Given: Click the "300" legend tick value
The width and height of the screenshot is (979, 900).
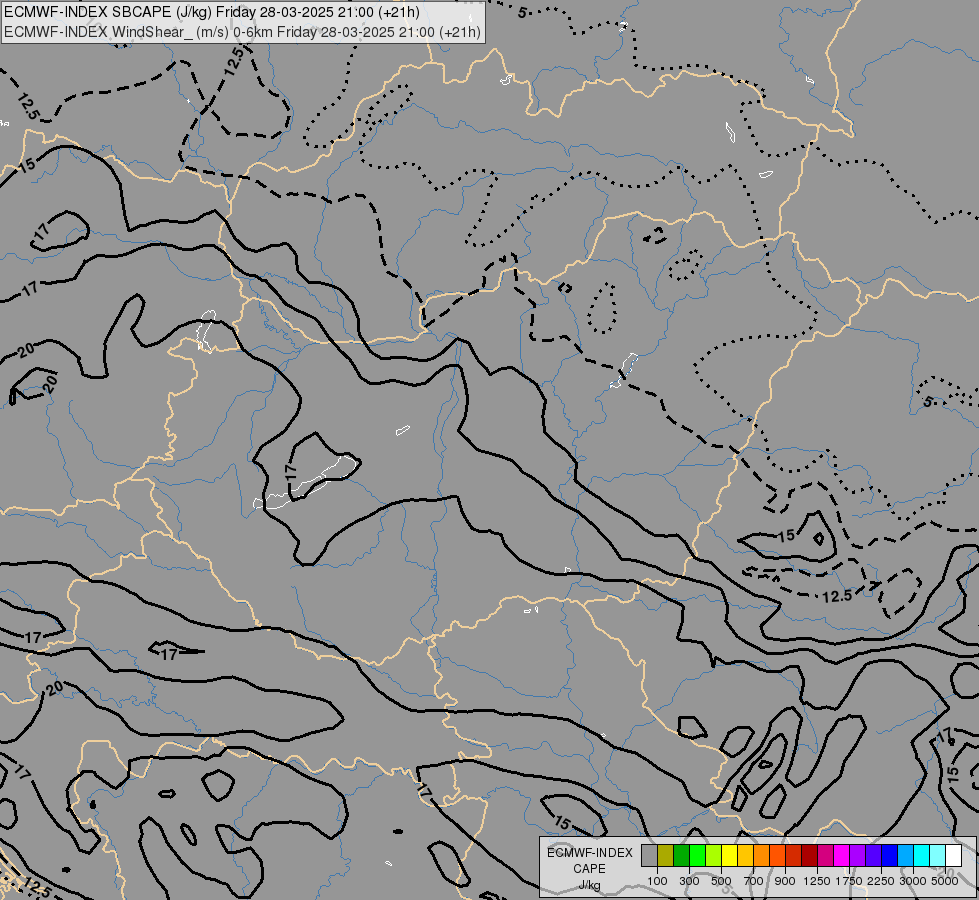Looking at the screenshot, I should coord(689,881).
